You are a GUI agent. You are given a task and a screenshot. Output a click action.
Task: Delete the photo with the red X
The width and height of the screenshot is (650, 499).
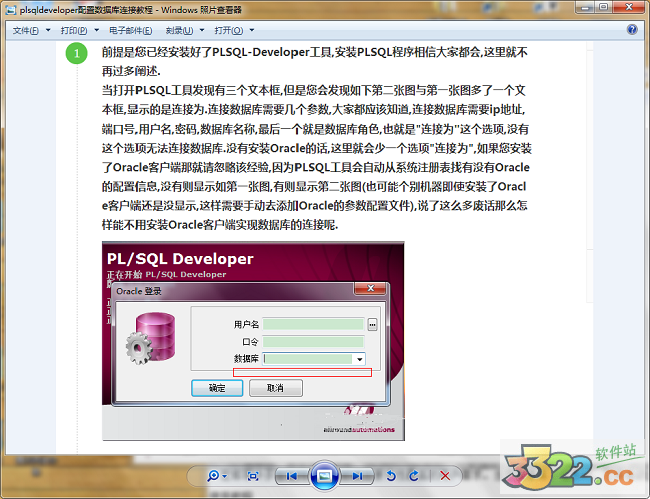445,476
